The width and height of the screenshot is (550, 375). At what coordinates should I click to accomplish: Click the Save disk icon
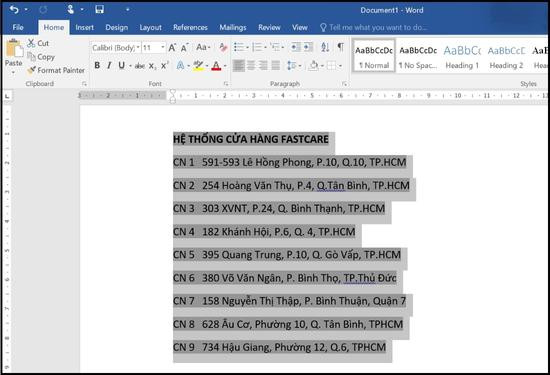pyautogui.click(x=99, y=9)
